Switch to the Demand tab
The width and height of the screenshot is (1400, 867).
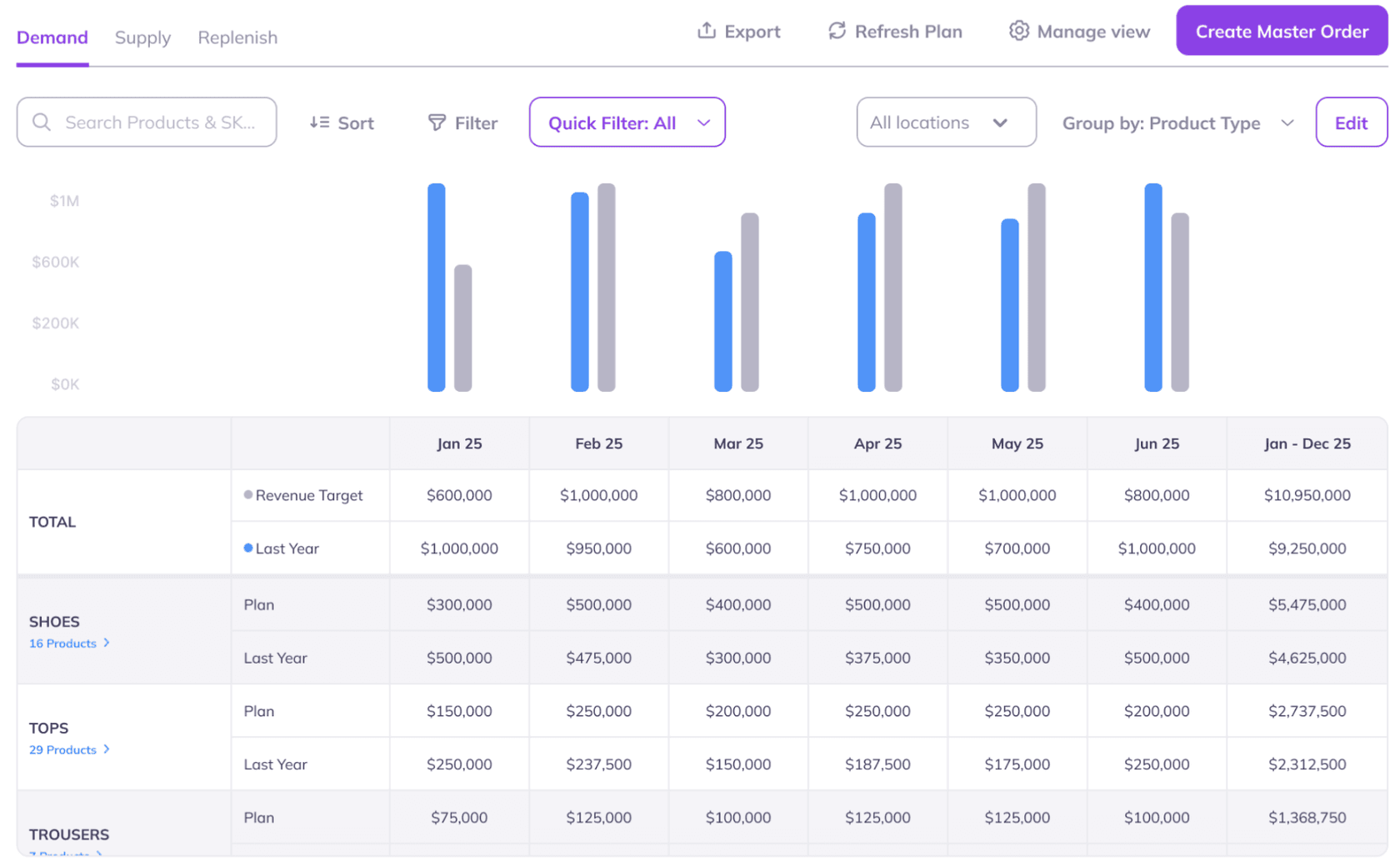point(52,38)
